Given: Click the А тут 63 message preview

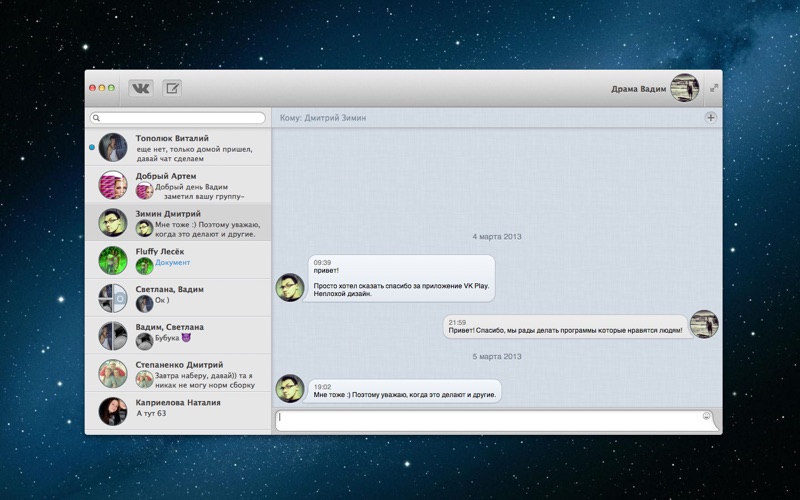Looking at the screenshot, I should 151,413.
